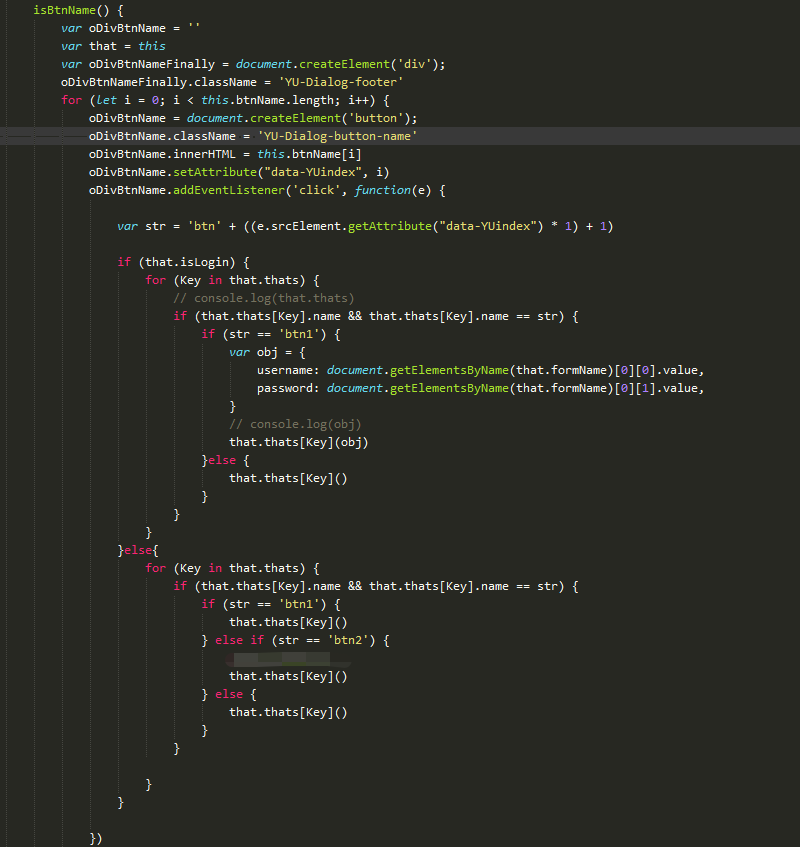The width and height of the screenshot is (800, 847).
Task: Click the 'username:' property key
Action: coord(288,371)
